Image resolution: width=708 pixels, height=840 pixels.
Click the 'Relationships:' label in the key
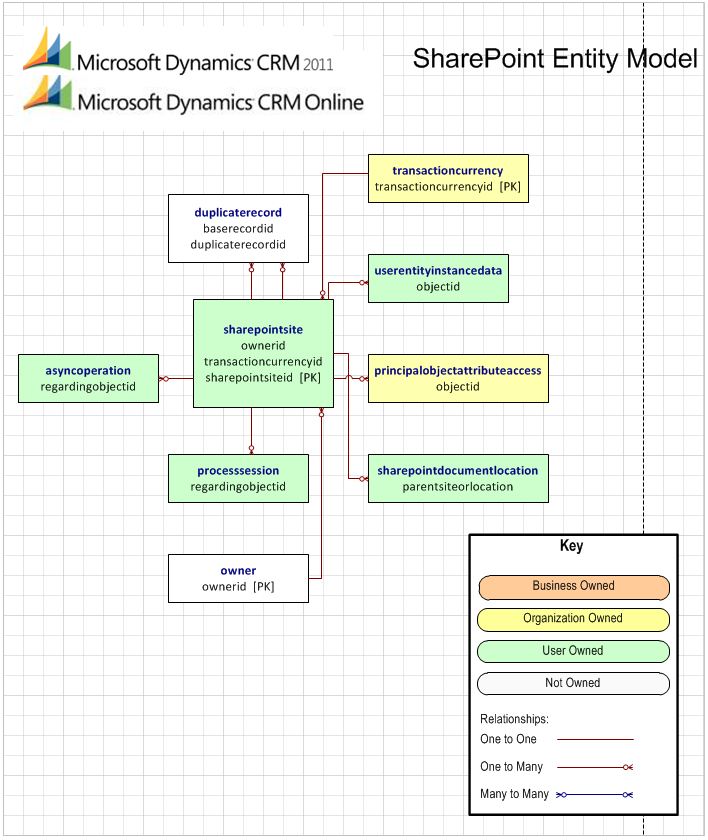point(514,719)
